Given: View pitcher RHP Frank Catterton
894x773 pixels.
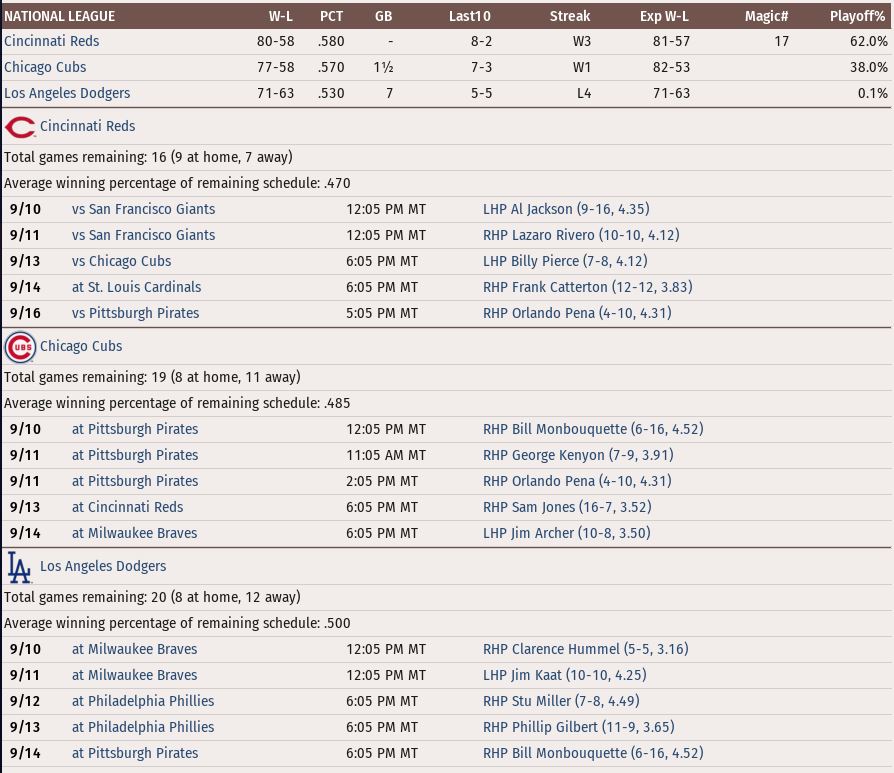Looking at the screenshot, I should (x=588, y=287).
